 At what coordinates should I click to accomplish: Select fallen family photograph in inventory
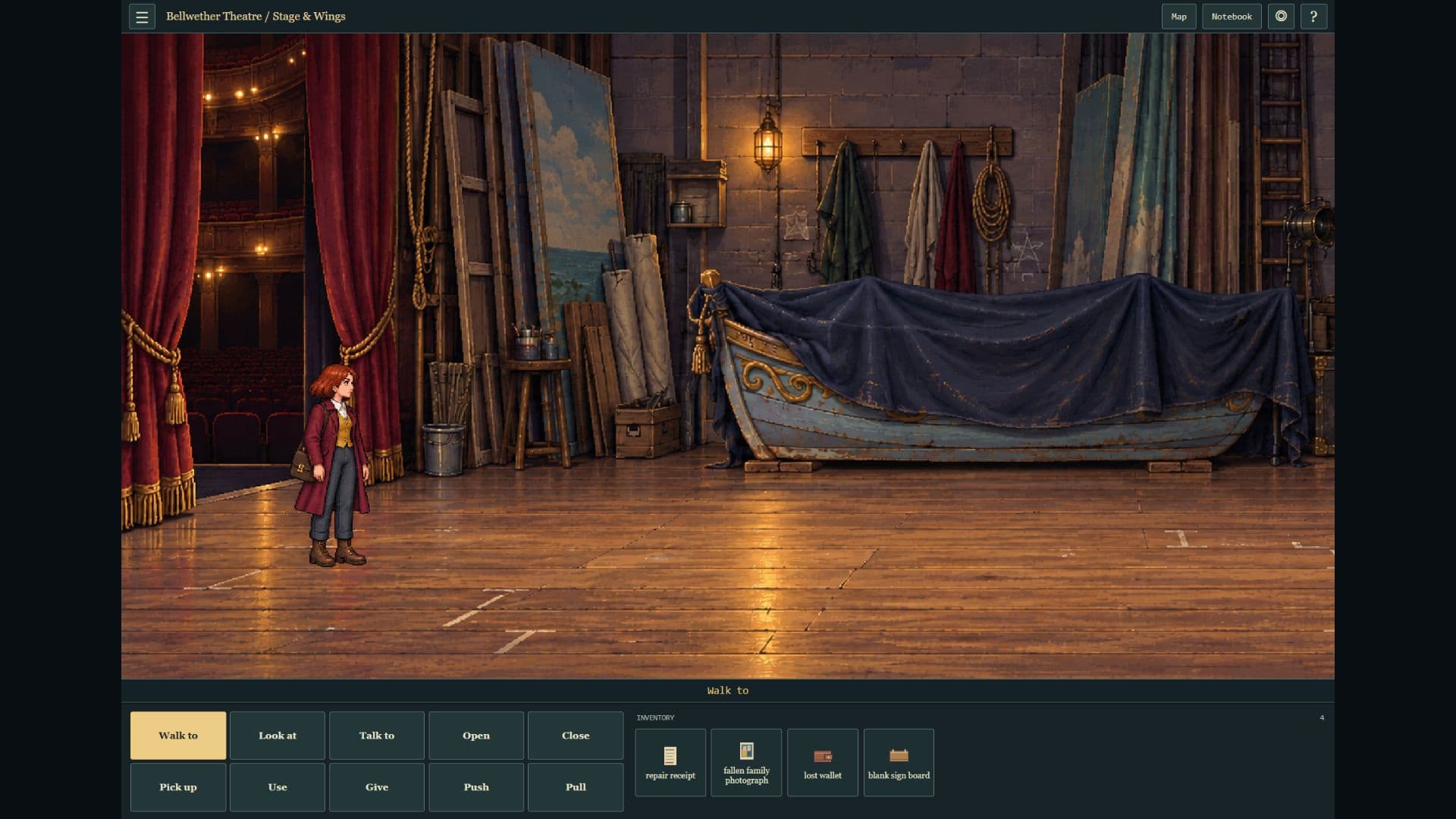pos(746,763)
